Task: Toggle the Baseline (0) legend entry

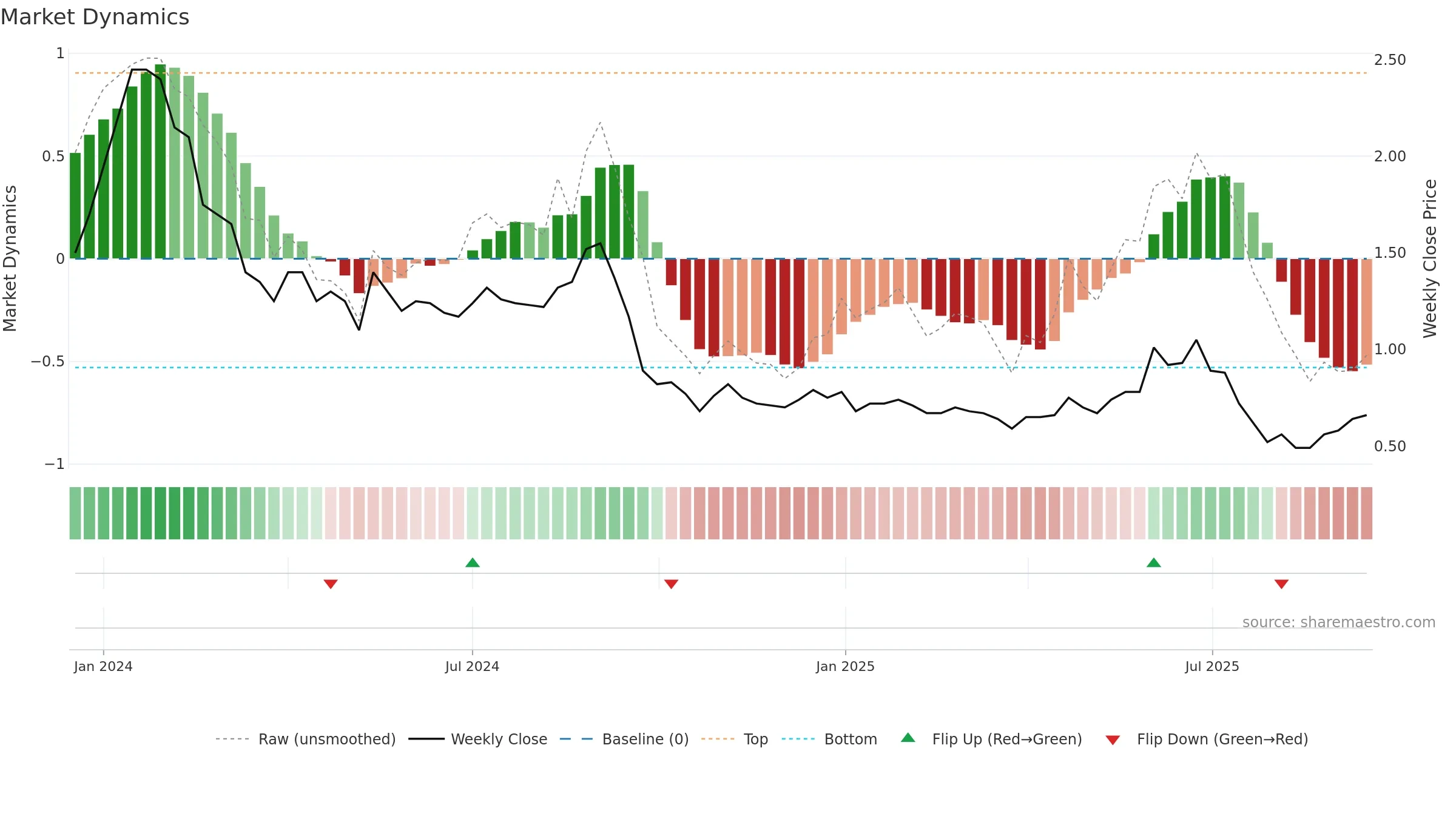Action: [x=624, y=739]
